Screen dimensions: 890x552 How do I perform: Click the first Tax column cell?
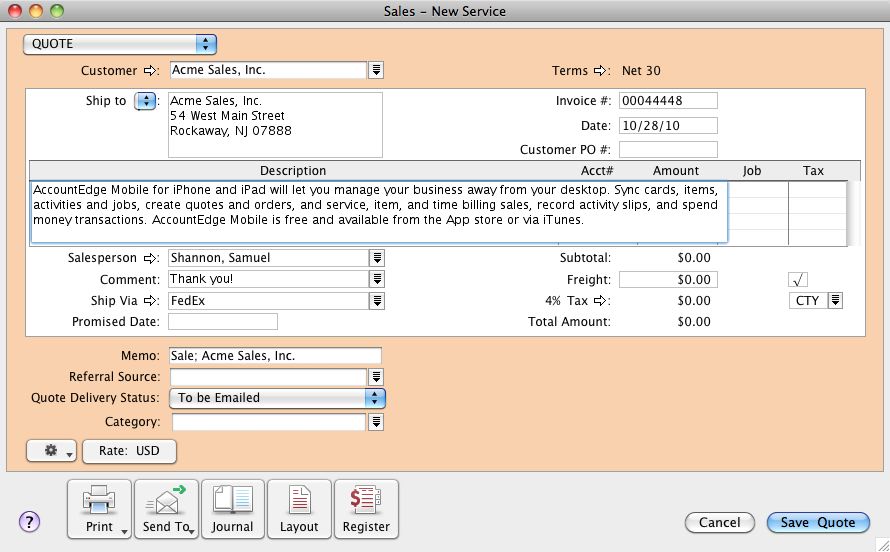(x=818, y=189)
